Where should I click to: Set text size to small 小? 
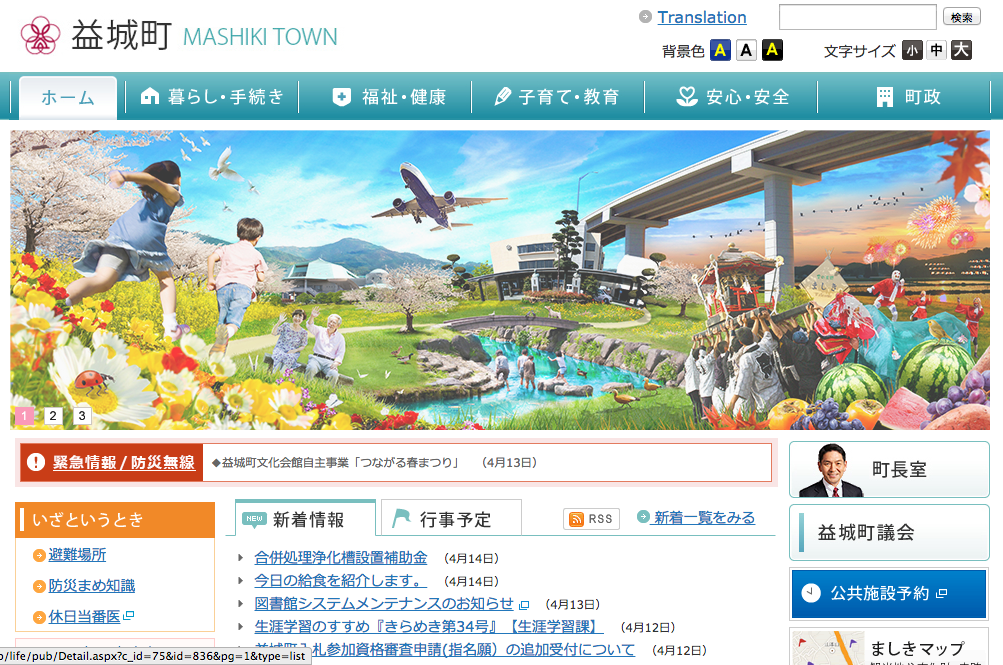[912, 51]
